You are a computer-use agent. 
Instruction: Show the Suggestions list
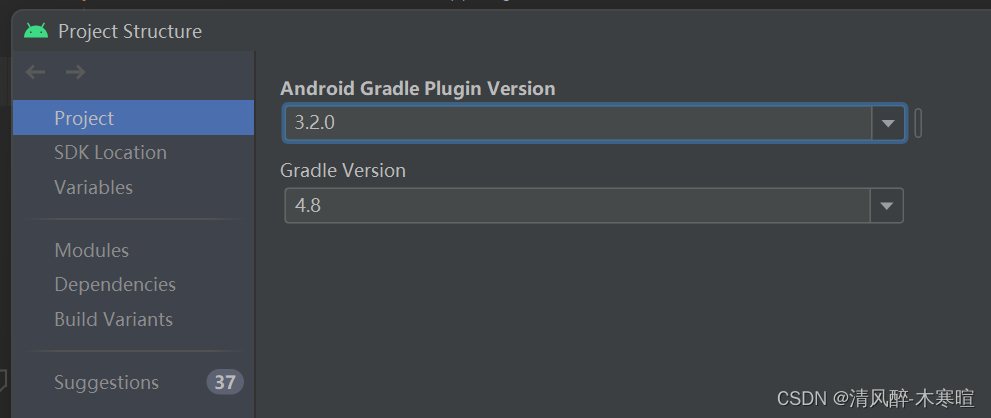(107, 383)
